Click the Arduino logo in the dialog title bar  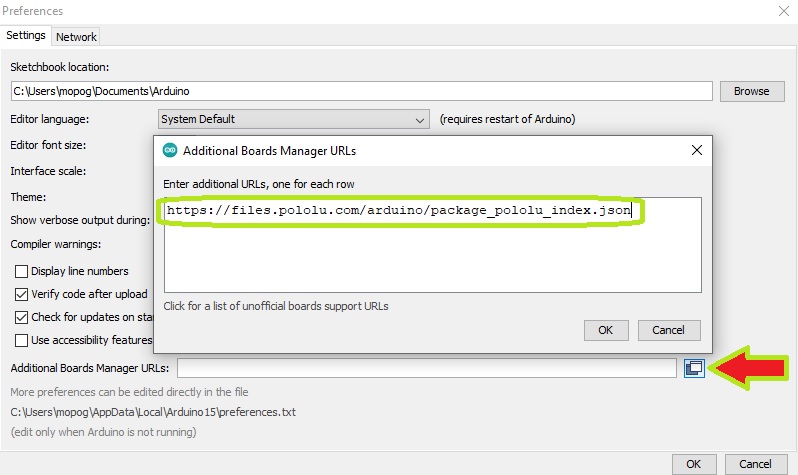[x=169, y=150]
